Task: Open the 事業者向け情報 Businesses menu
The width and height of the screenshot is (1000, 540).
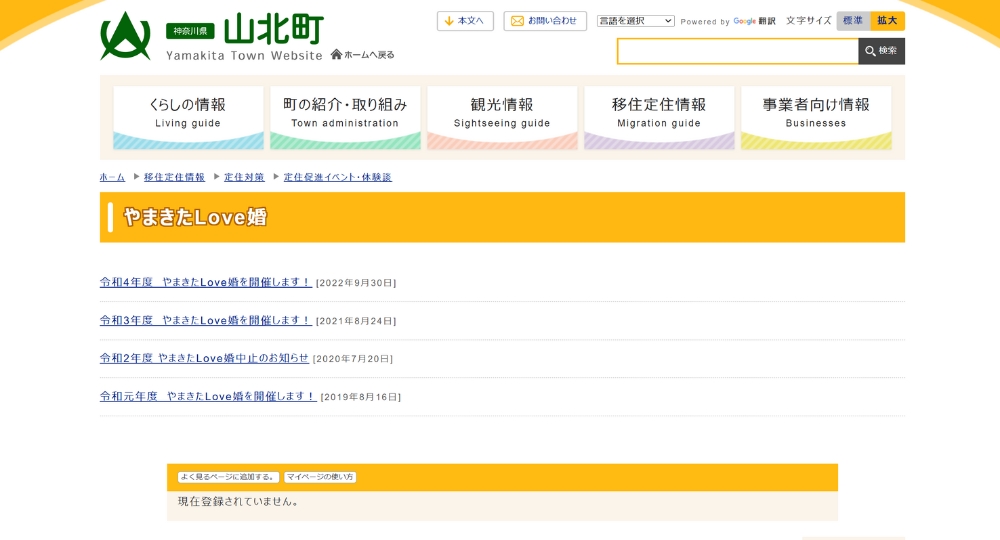Action: (x=816, y=117)
